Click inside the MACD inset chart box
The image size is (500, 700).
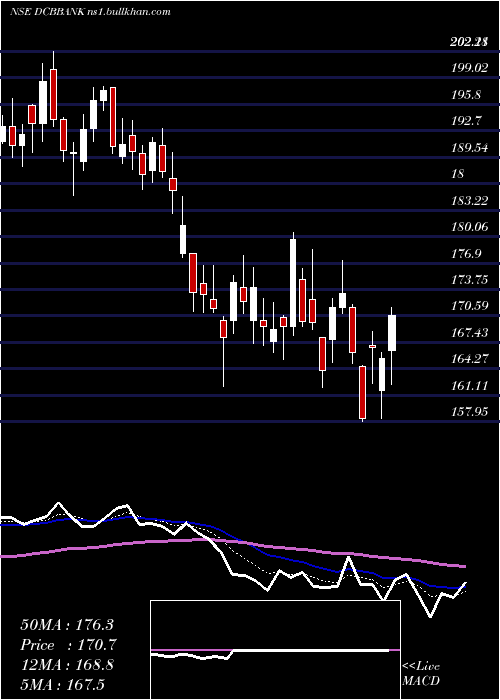point(275,650)
